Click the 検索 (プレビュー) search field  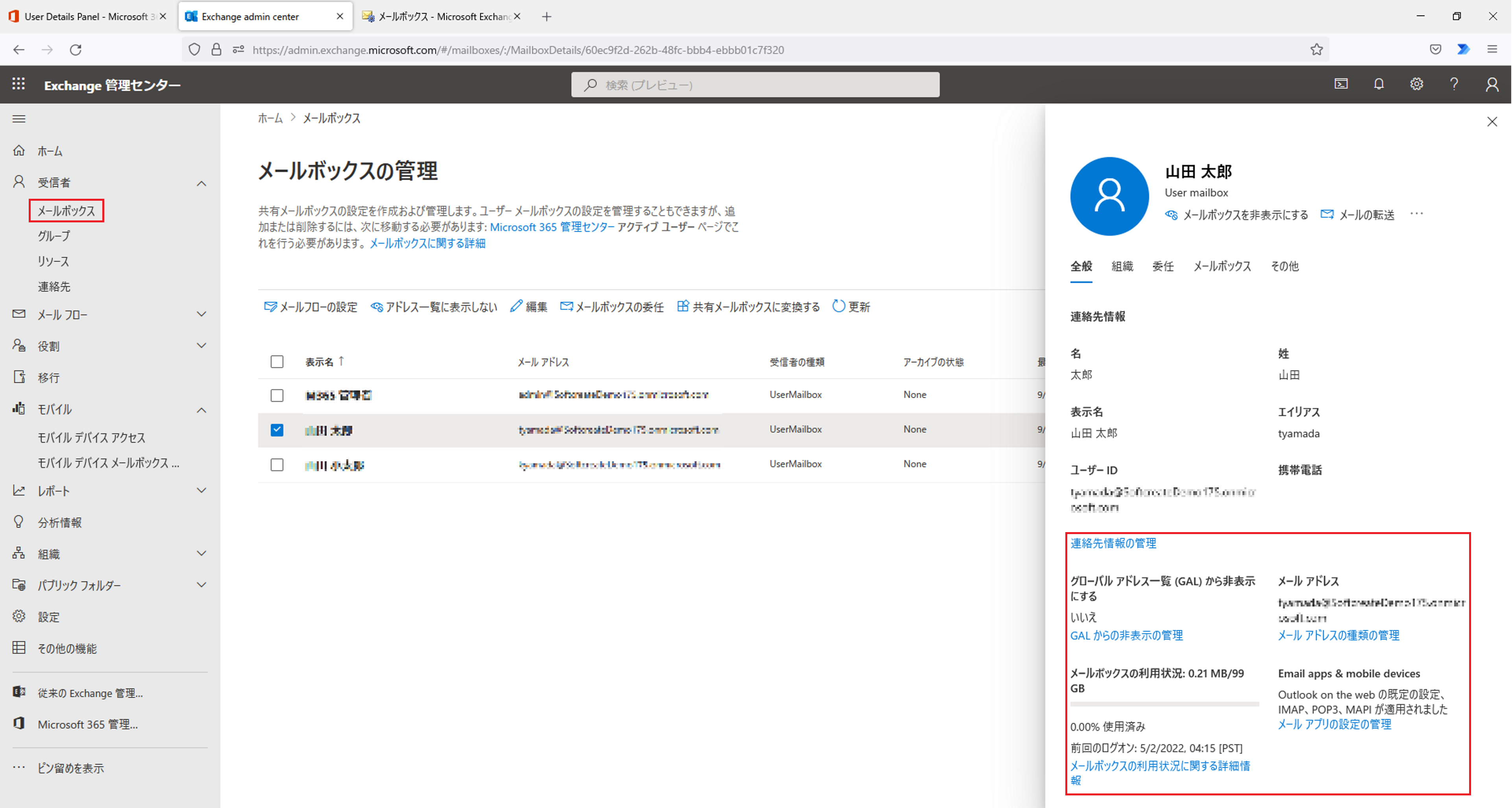755,85
